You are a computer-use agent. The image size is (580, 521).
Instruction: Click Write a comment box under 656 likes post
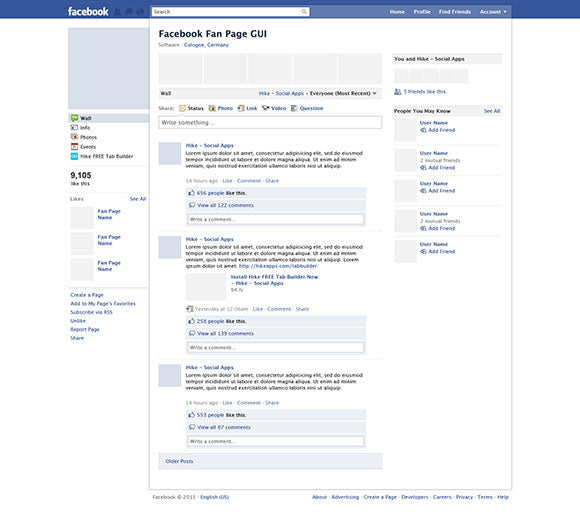tap(276, 219)
